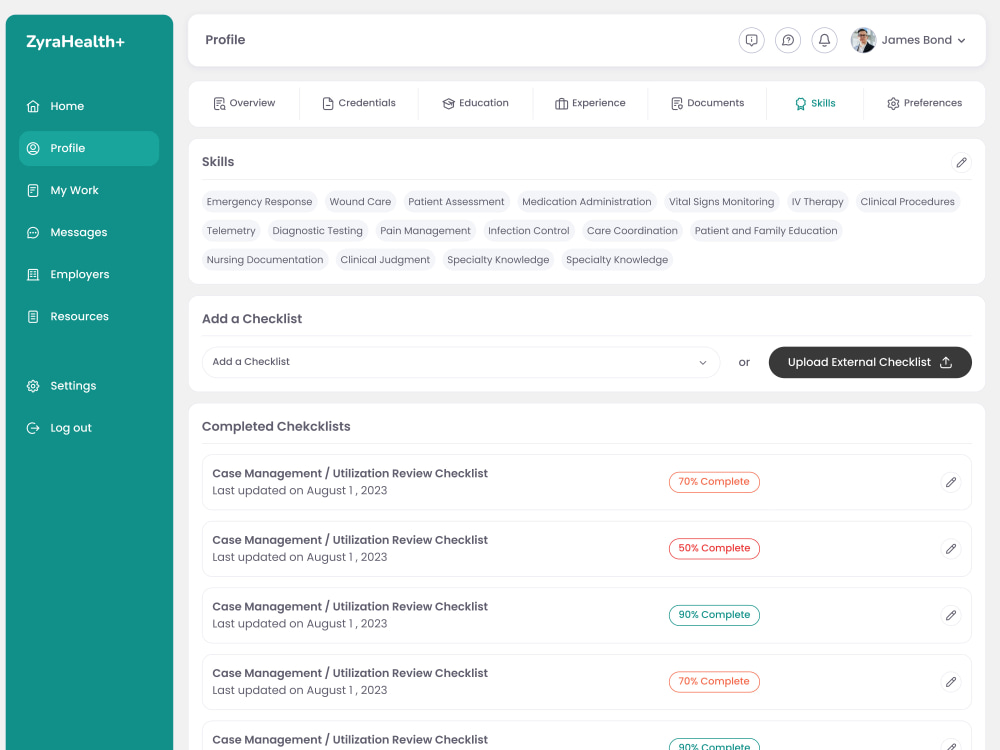Click Upload External Checklist button

[870, 362]
